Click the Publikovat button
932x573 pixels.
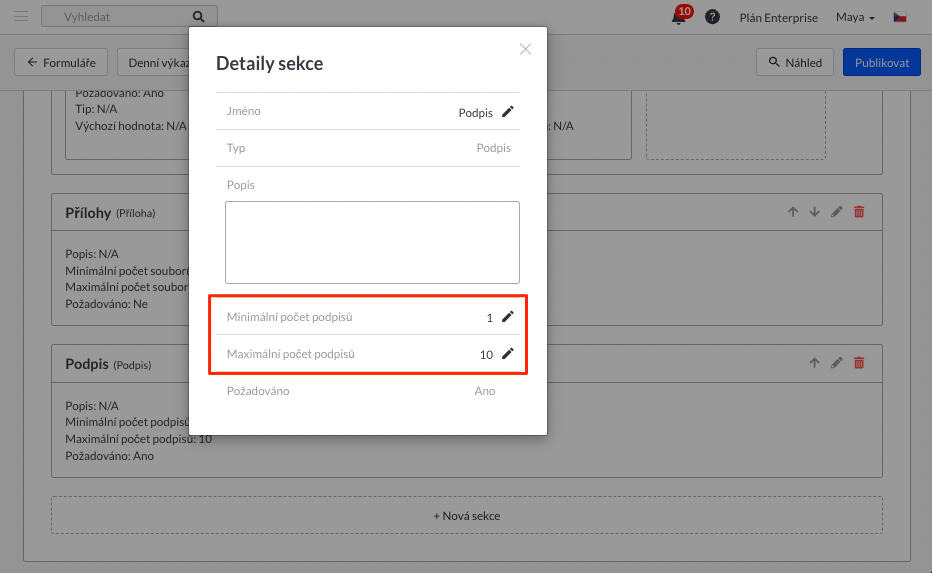pos(881,62)
